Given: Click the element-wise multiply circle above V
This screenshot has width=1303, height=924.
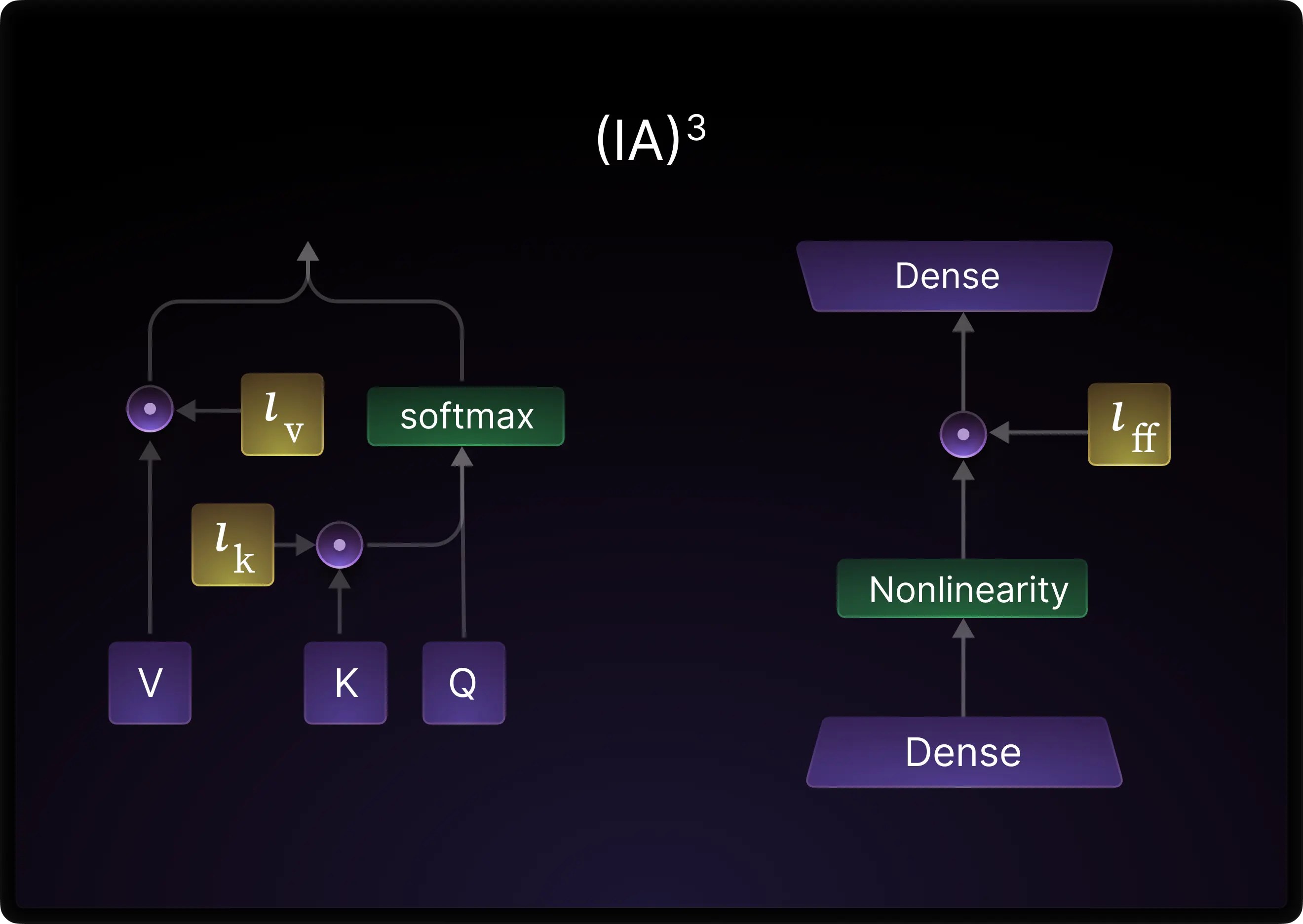Looking at the screenshot, I should 150,409.
